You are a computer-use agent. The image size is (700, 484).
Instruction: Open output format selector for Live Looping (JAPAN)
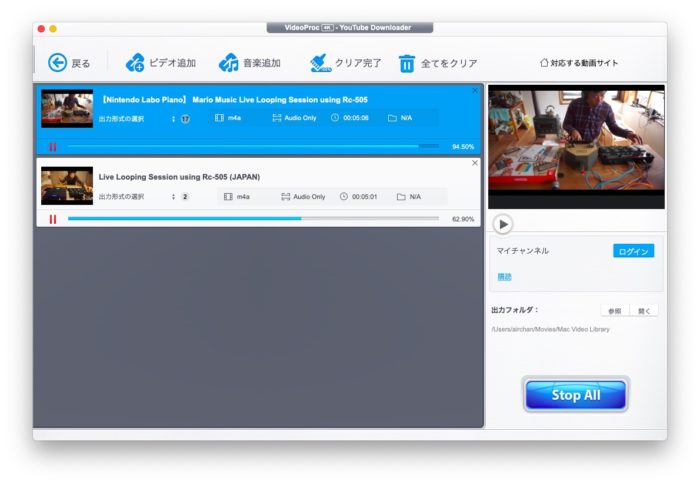[x=173, y=196]
